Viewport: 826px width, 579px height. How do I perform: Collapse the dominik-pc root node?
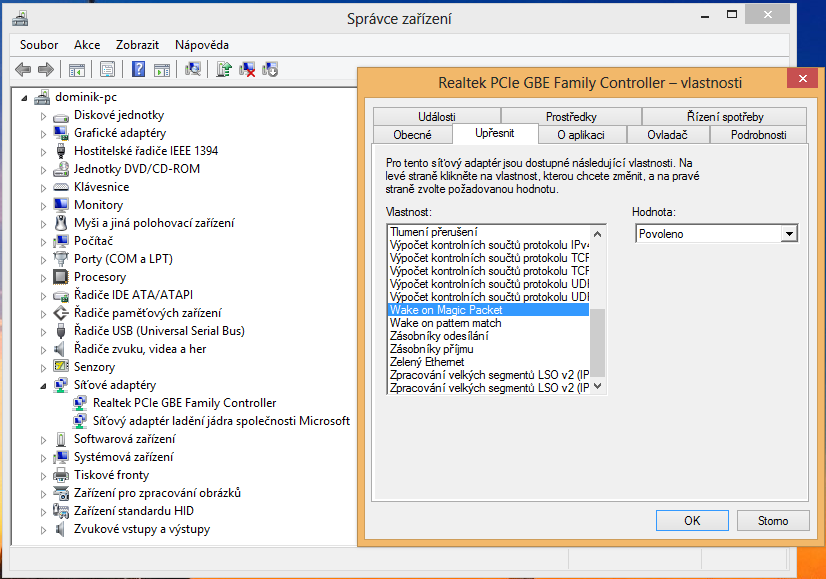pos(24,98)
